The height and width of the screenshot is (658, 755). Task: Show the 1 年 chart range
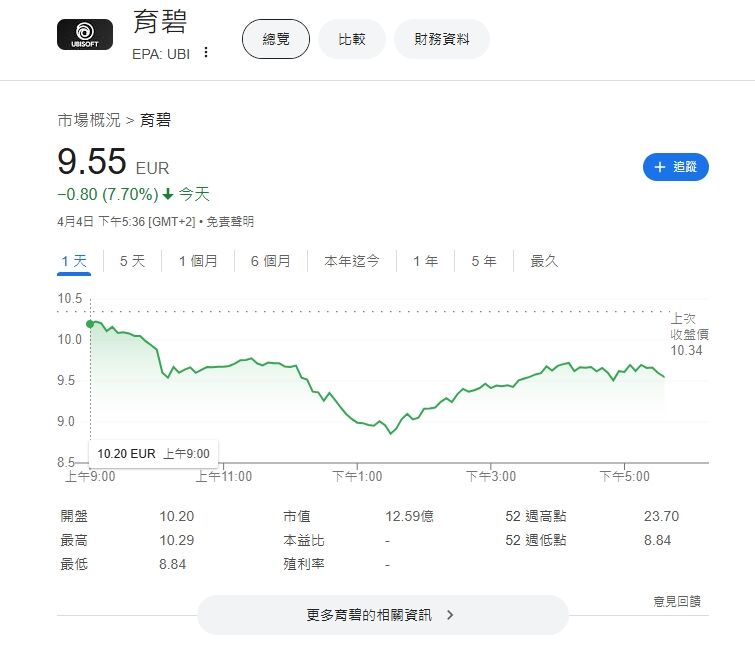[426, 261]
